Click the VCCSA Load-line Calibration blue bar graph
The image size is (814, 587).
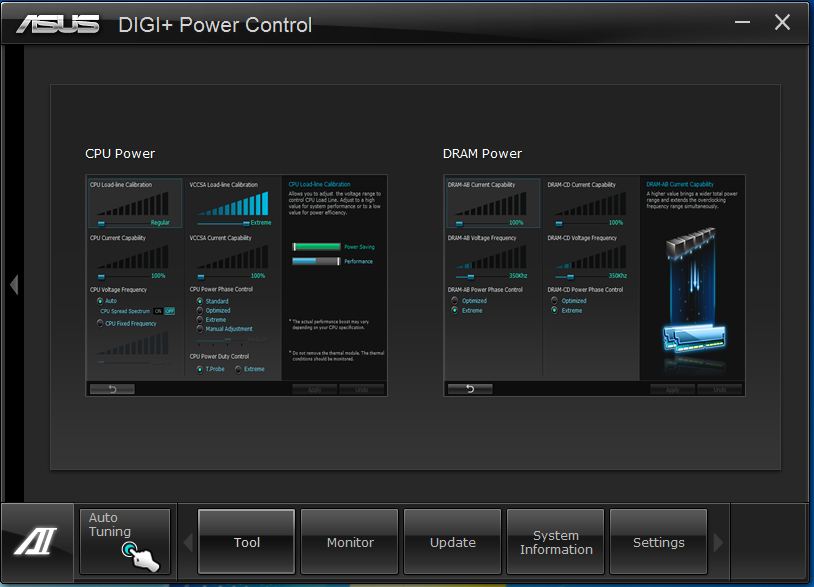click(x=233, y=203)
